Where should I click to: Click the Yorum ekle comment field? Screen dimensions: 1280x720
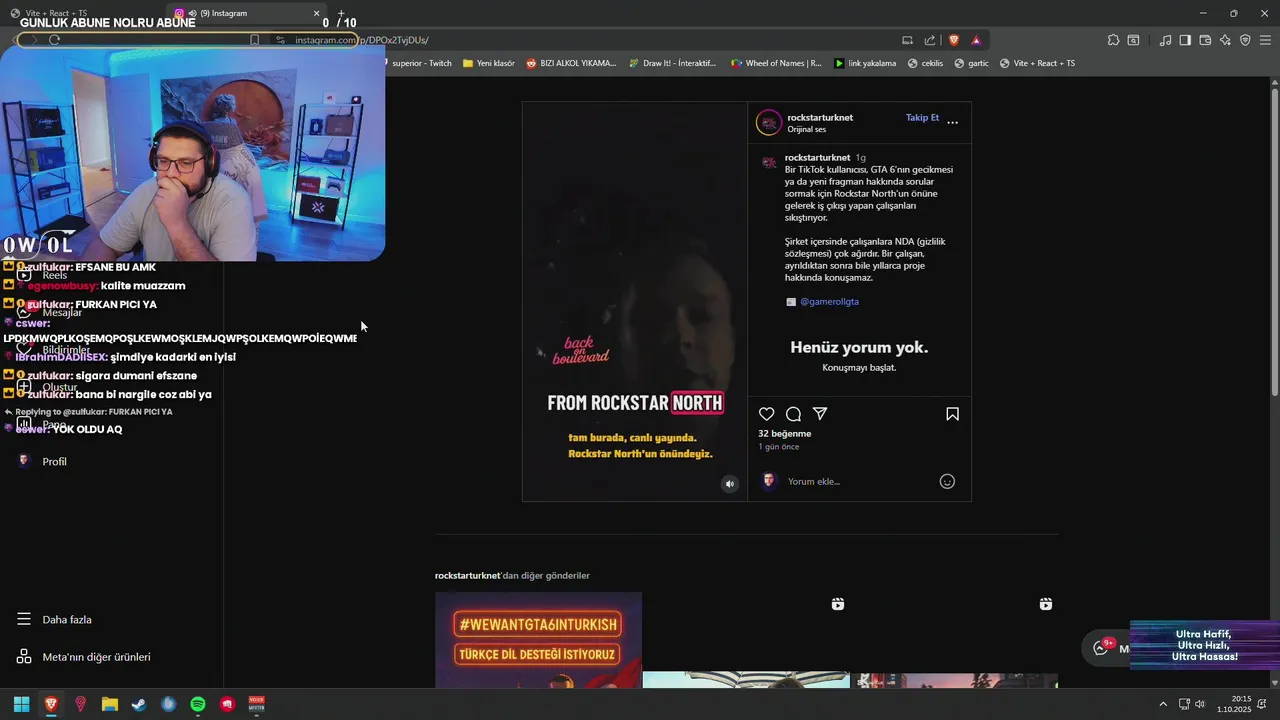coord(860,481)
